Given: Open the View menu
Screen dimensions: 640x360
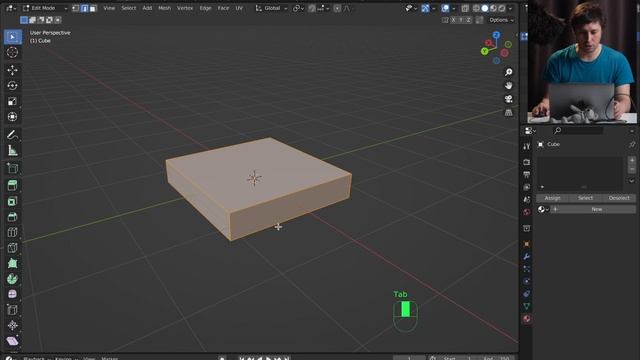Looking at the screenshot, I should (109, 8).
